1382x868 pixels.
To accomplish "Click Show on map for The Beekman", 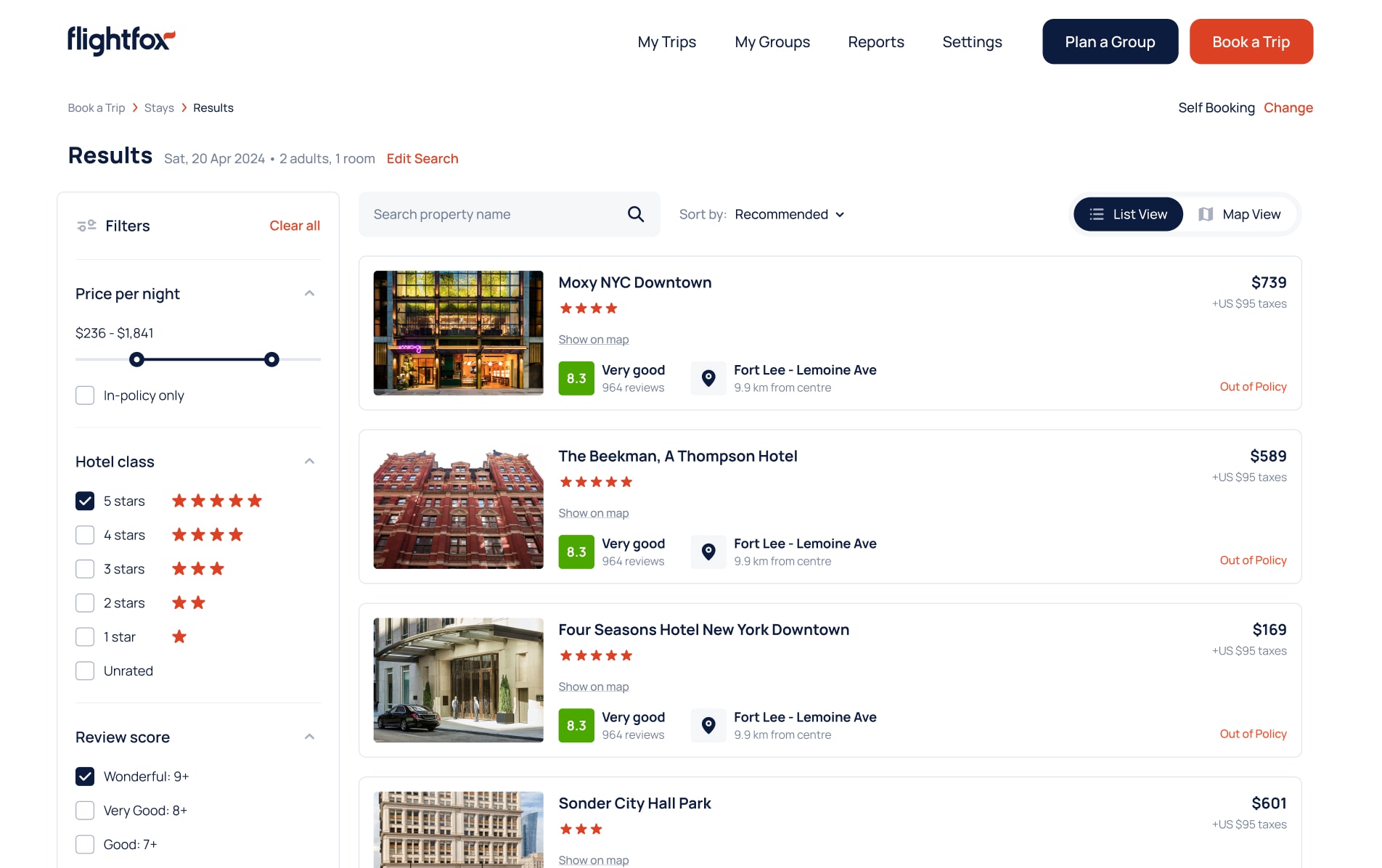I will coord(593,513).
